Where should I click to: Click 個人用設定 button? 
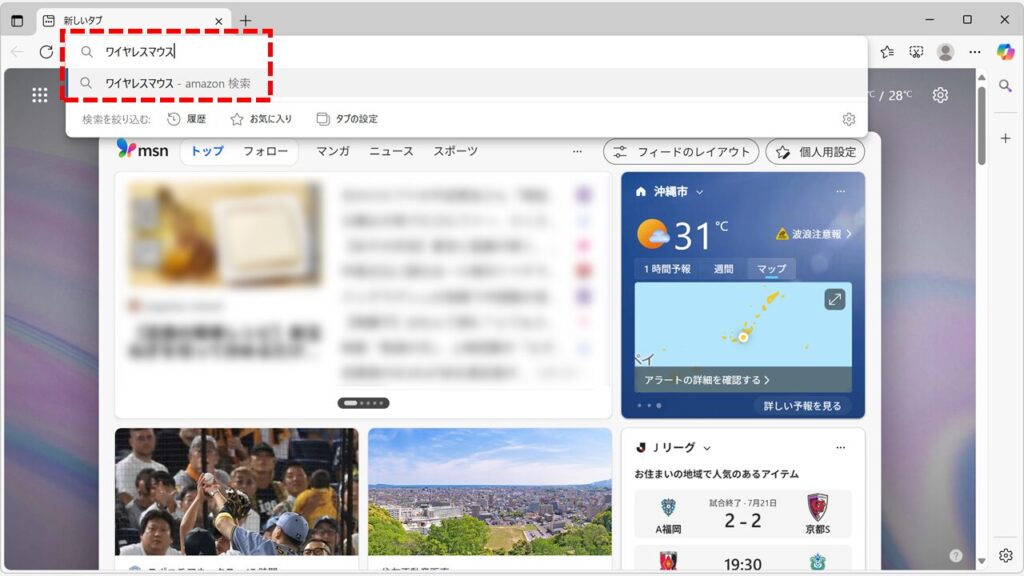coord(816,152)
